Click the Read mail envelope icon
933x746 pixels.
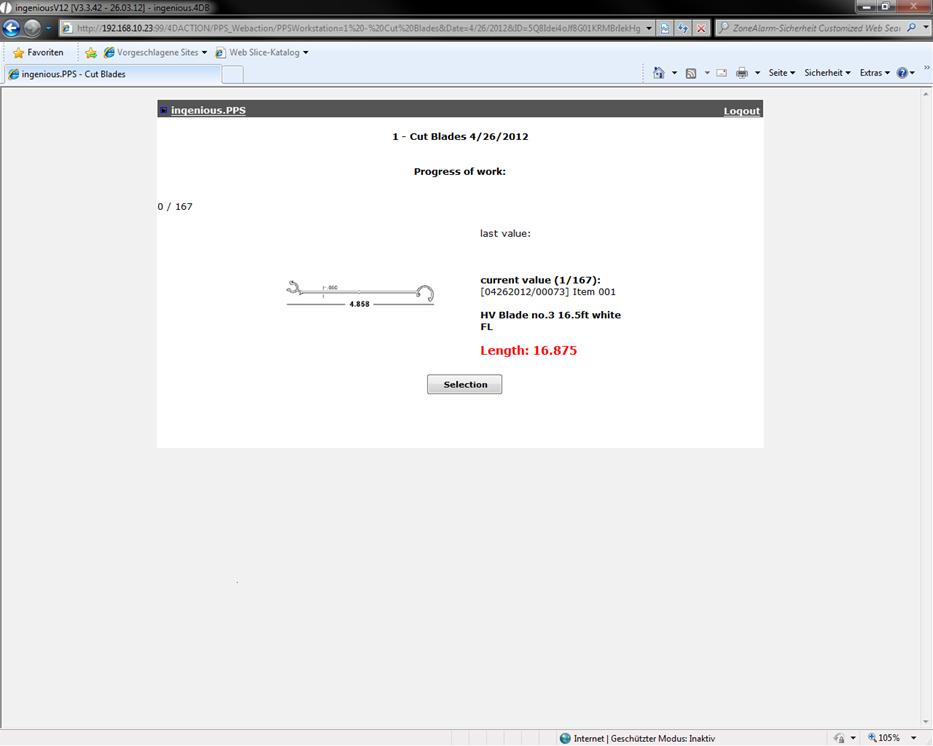click(721, 73)
